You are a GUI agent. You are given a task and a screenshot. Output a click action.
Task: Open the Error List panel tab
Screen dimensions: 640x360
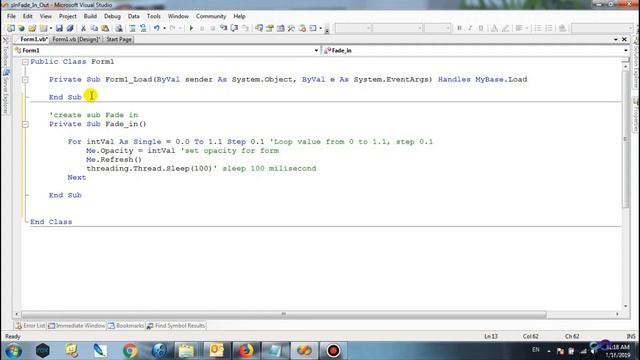[x=30, y=326]
